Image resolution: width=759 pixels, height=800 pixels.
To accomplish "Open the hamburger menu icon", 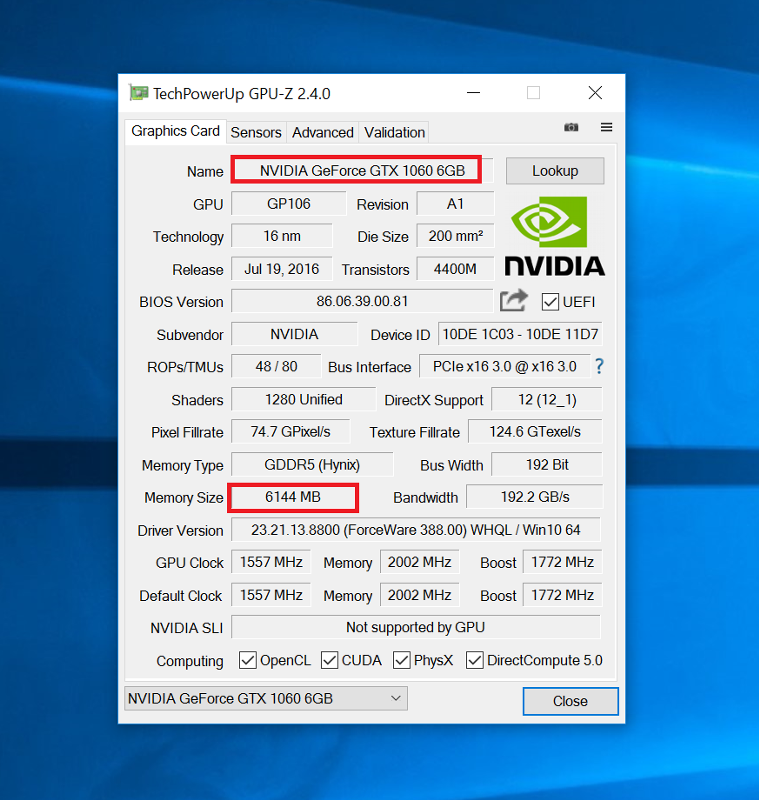I will 606,127.
